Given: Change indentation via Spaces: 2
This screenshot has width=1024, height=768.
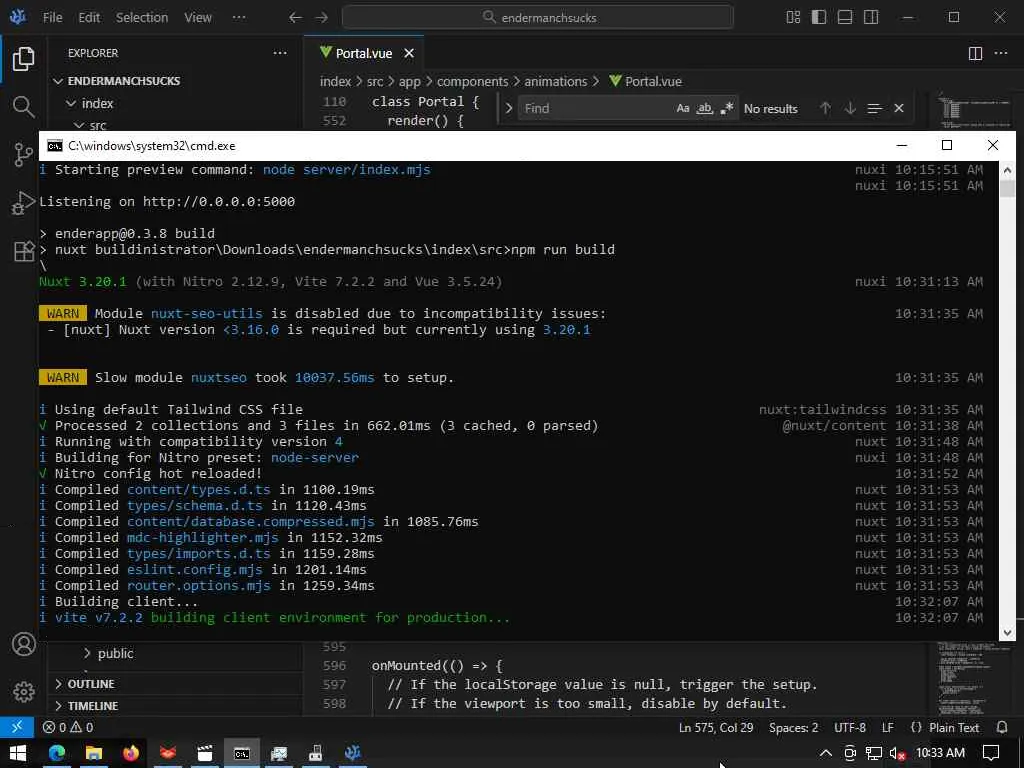Looking at the screenshot, I should 793,728.
